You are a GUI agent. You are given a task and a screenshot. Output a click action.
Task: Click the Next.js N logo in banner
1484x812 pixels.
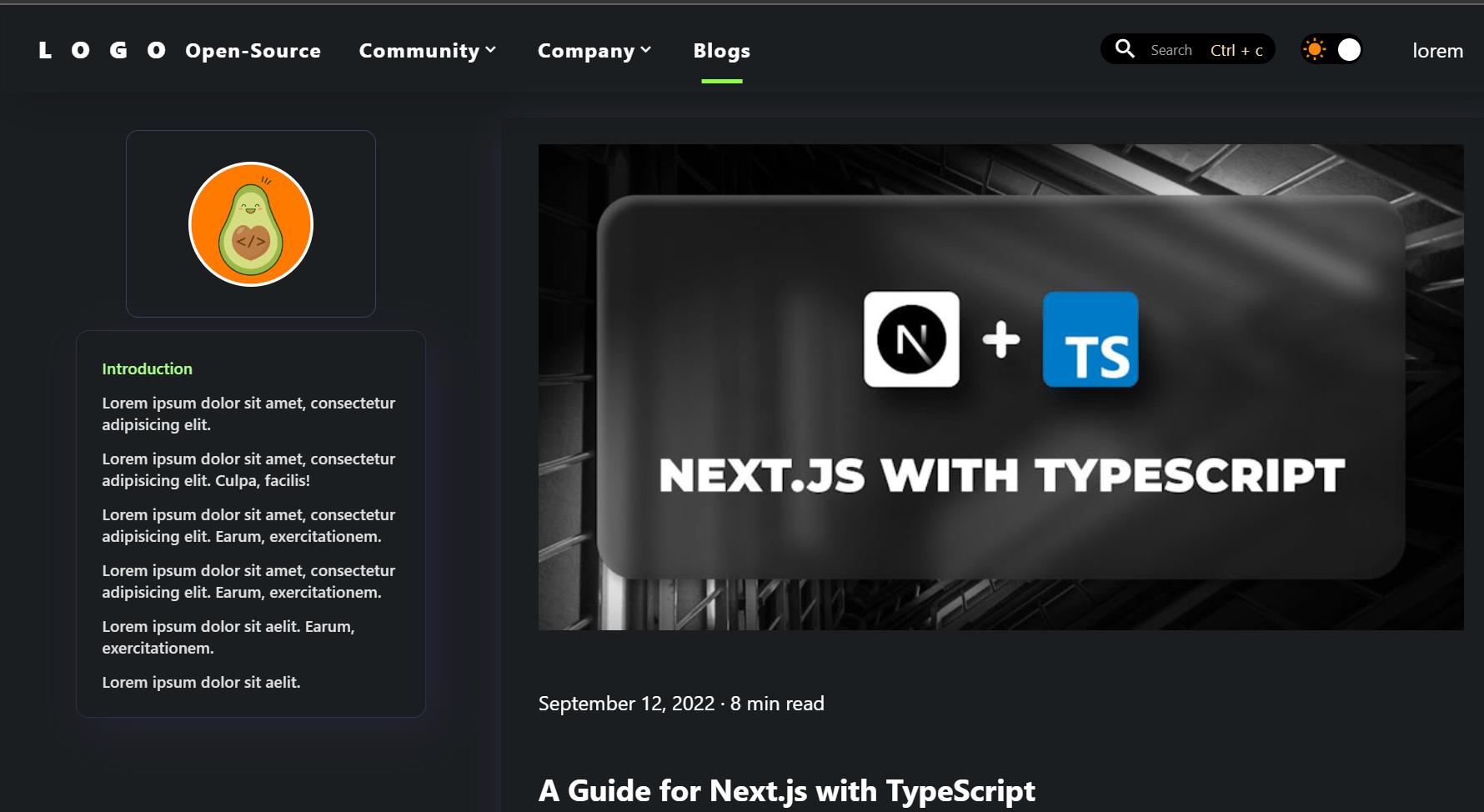point(911,339)
